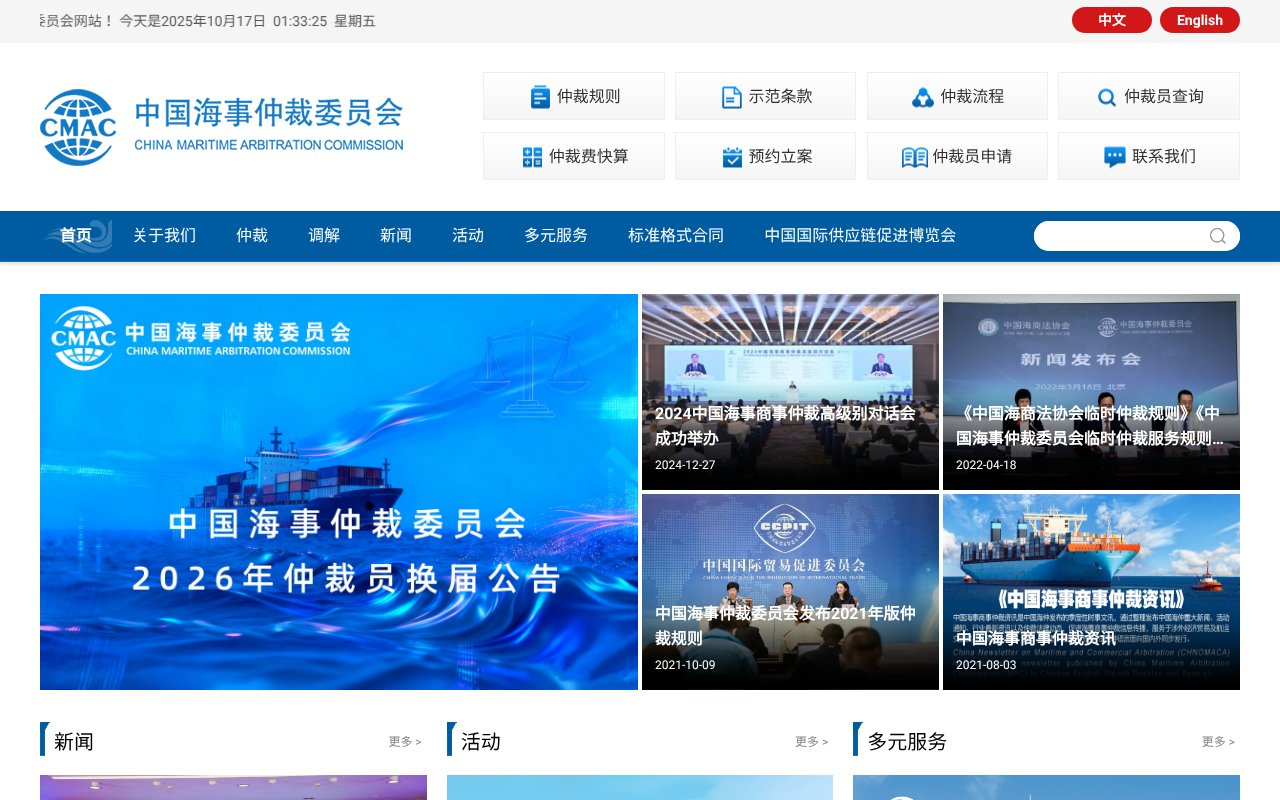1280x800 pixels.
Task: Click inside the search input field
Action: pos(1120,236)
